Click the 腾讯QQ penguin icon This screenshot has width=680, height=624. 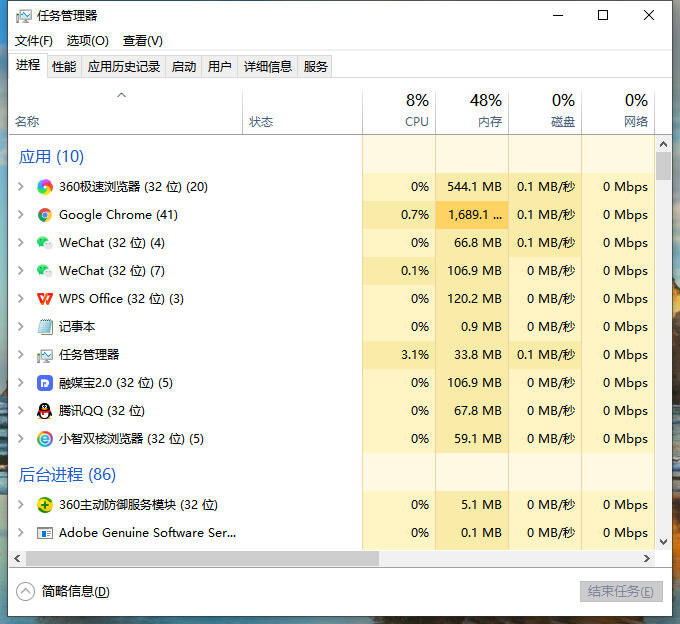45,411
